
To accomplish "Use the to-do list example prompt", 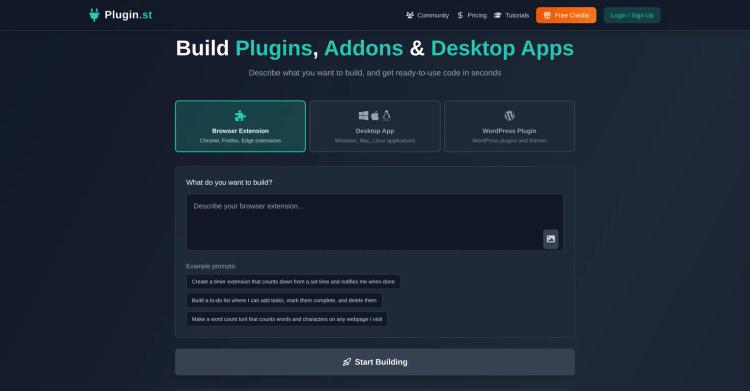I will click(284, 301).
